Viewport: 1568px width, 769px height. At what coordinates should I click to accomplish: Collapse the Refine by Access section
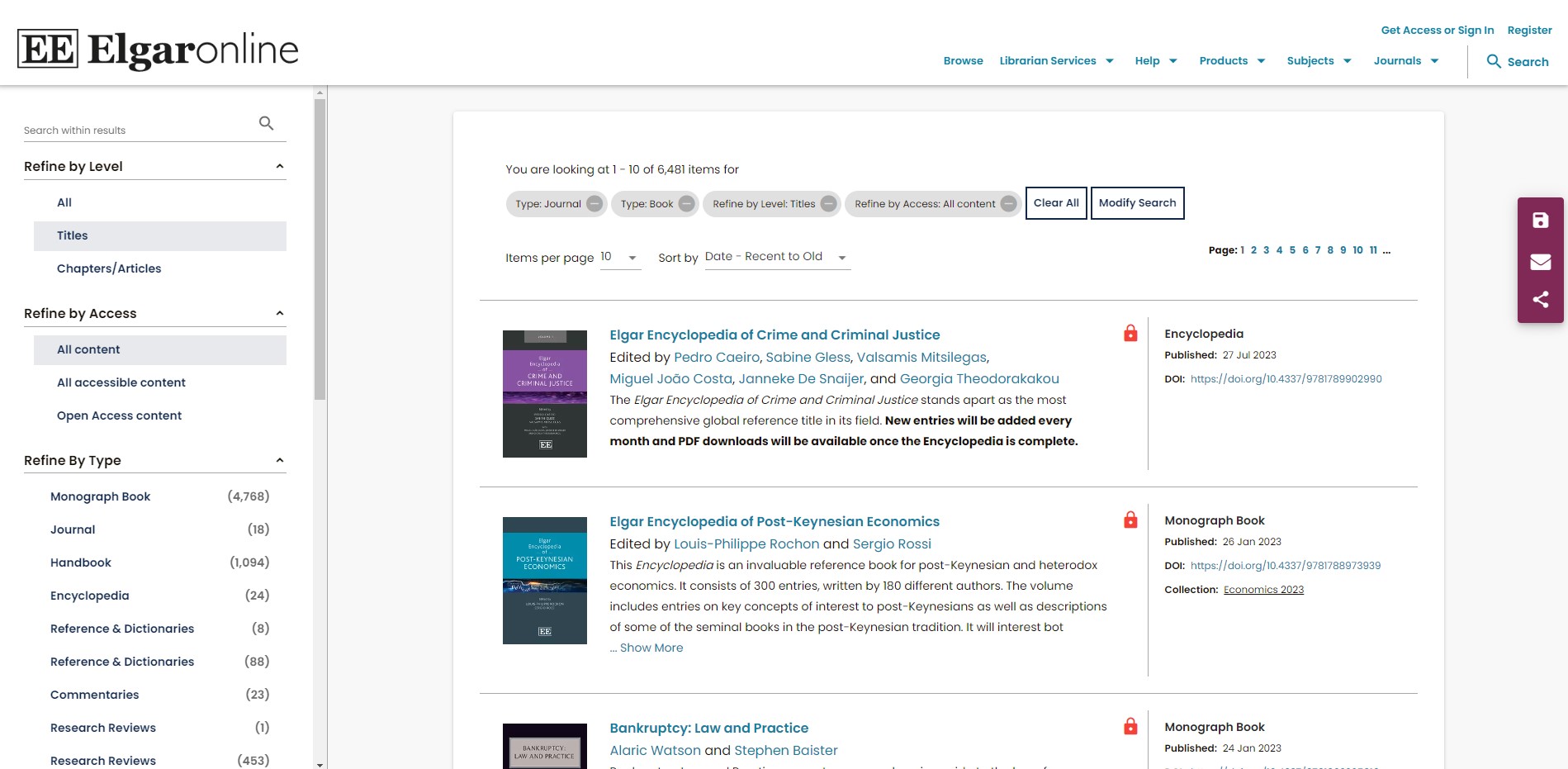pyautogui.click(x=280, y=313)
